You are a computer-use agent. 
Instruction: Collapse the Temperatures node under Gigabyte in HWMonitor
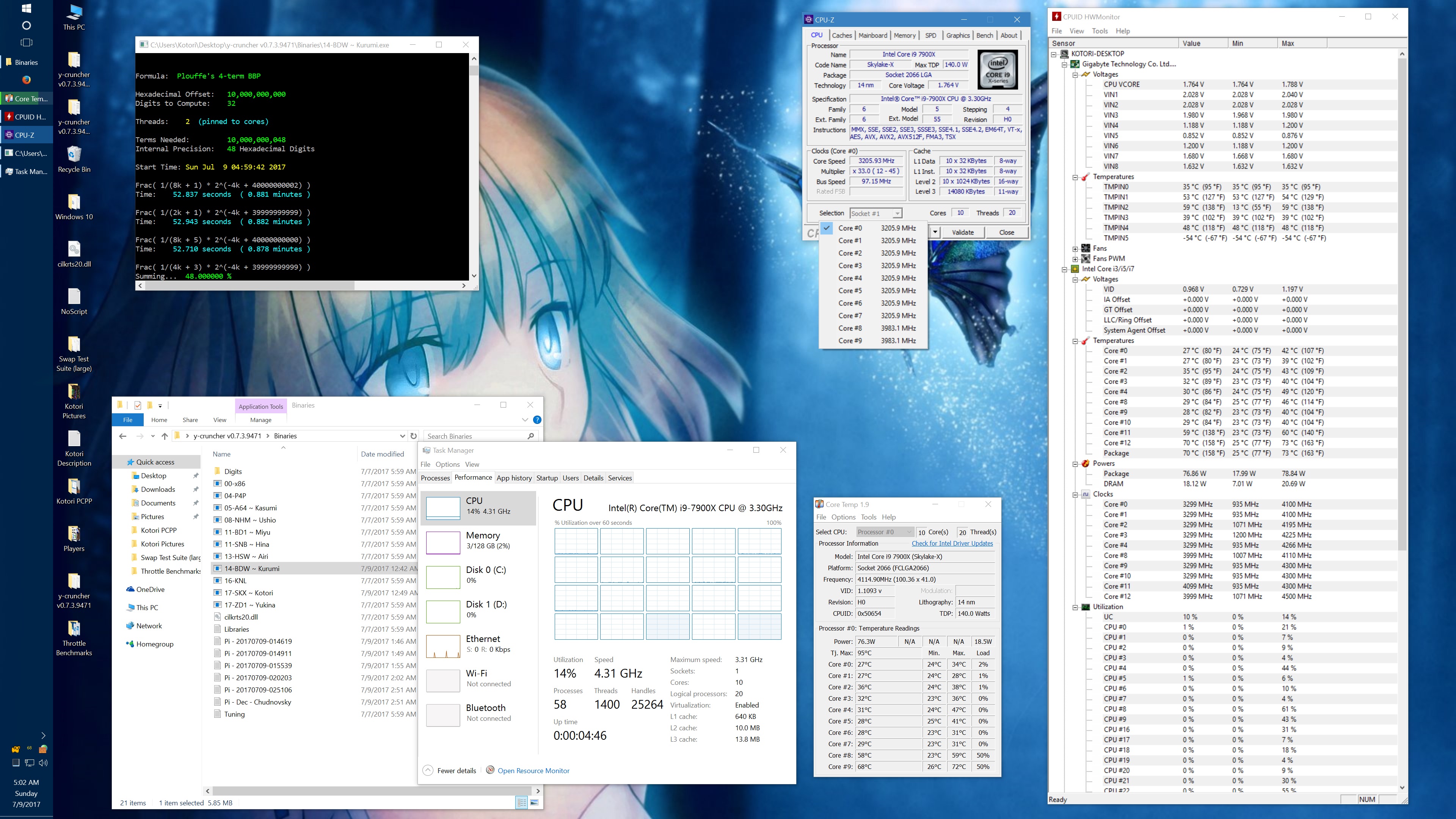point(1075,177)
